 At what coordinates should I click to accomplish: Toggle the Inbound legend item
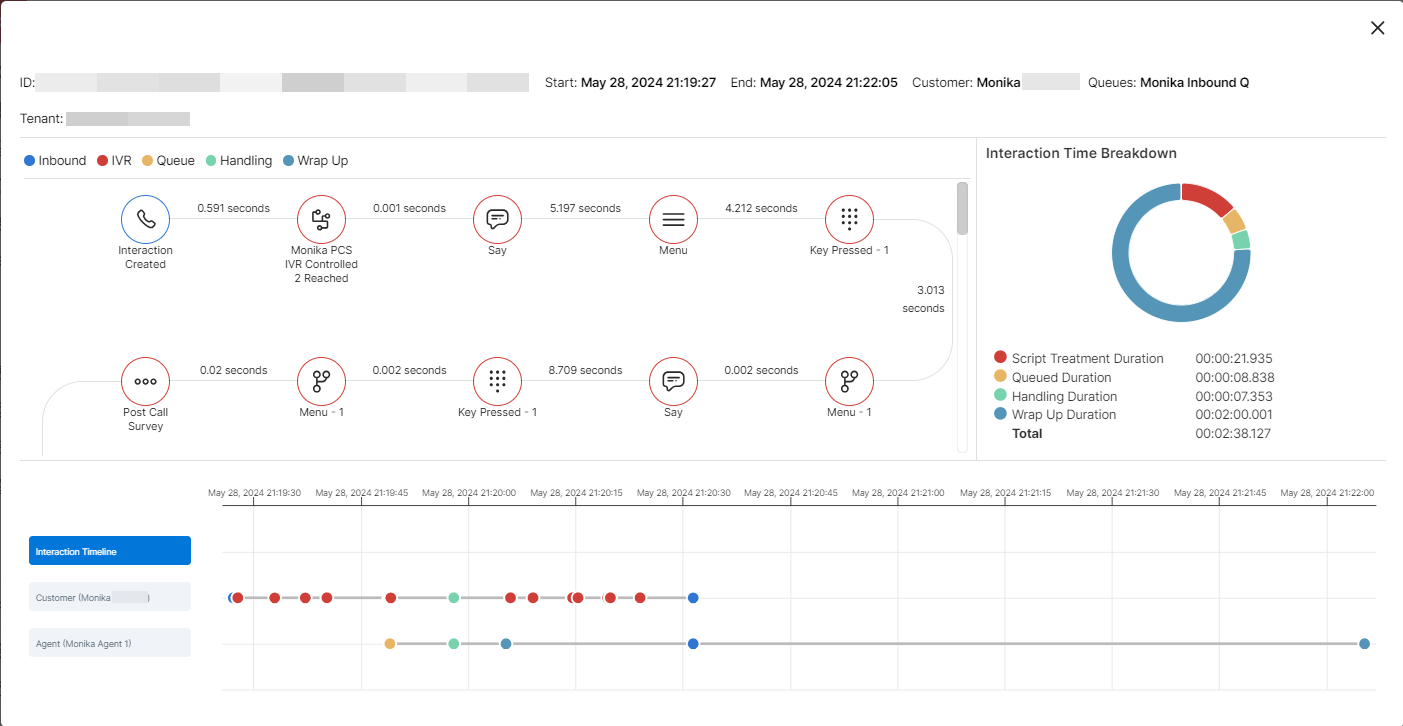click(x=55, y=160)
